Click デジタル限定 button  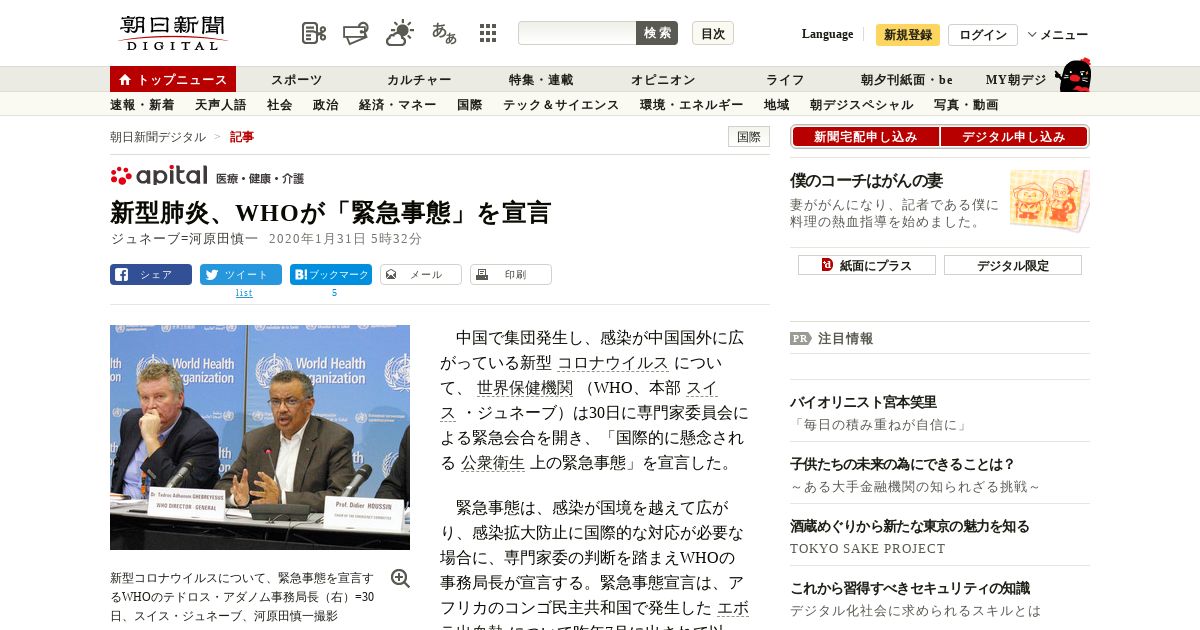tap(1013, 265)
